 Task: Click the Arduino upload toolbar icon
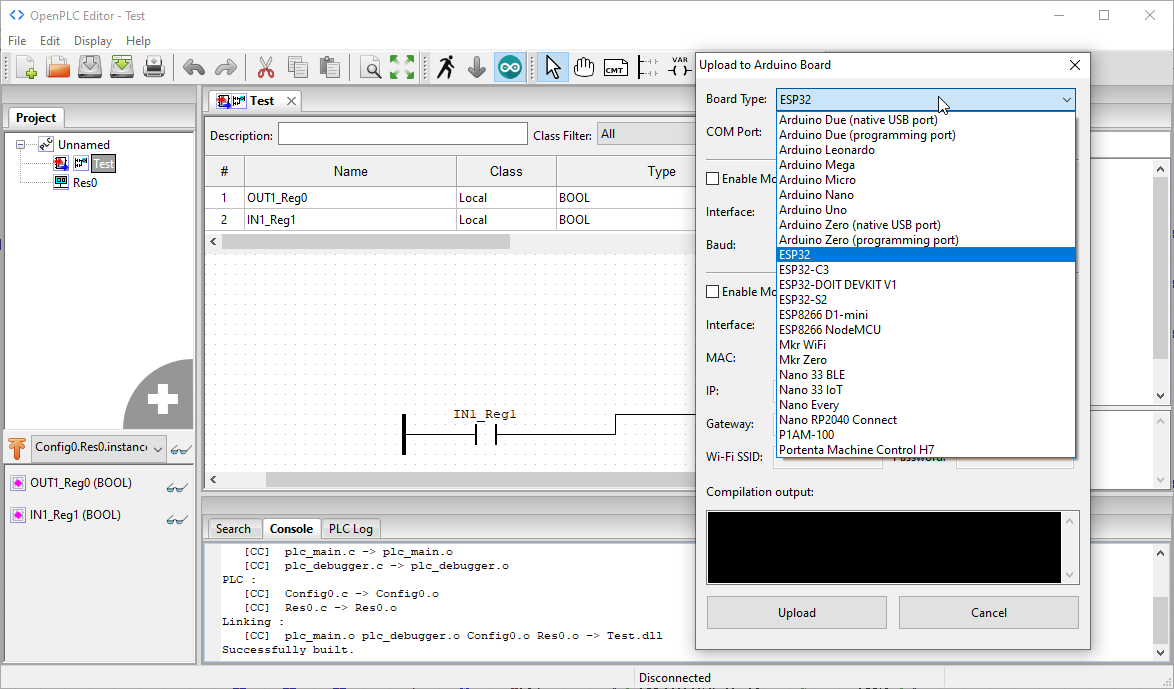pos(509,68)
